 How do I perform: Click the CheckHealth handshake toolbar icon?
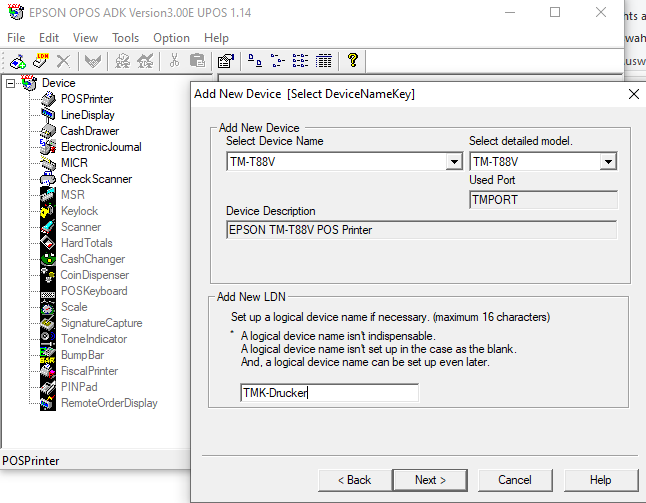point(93,61)
